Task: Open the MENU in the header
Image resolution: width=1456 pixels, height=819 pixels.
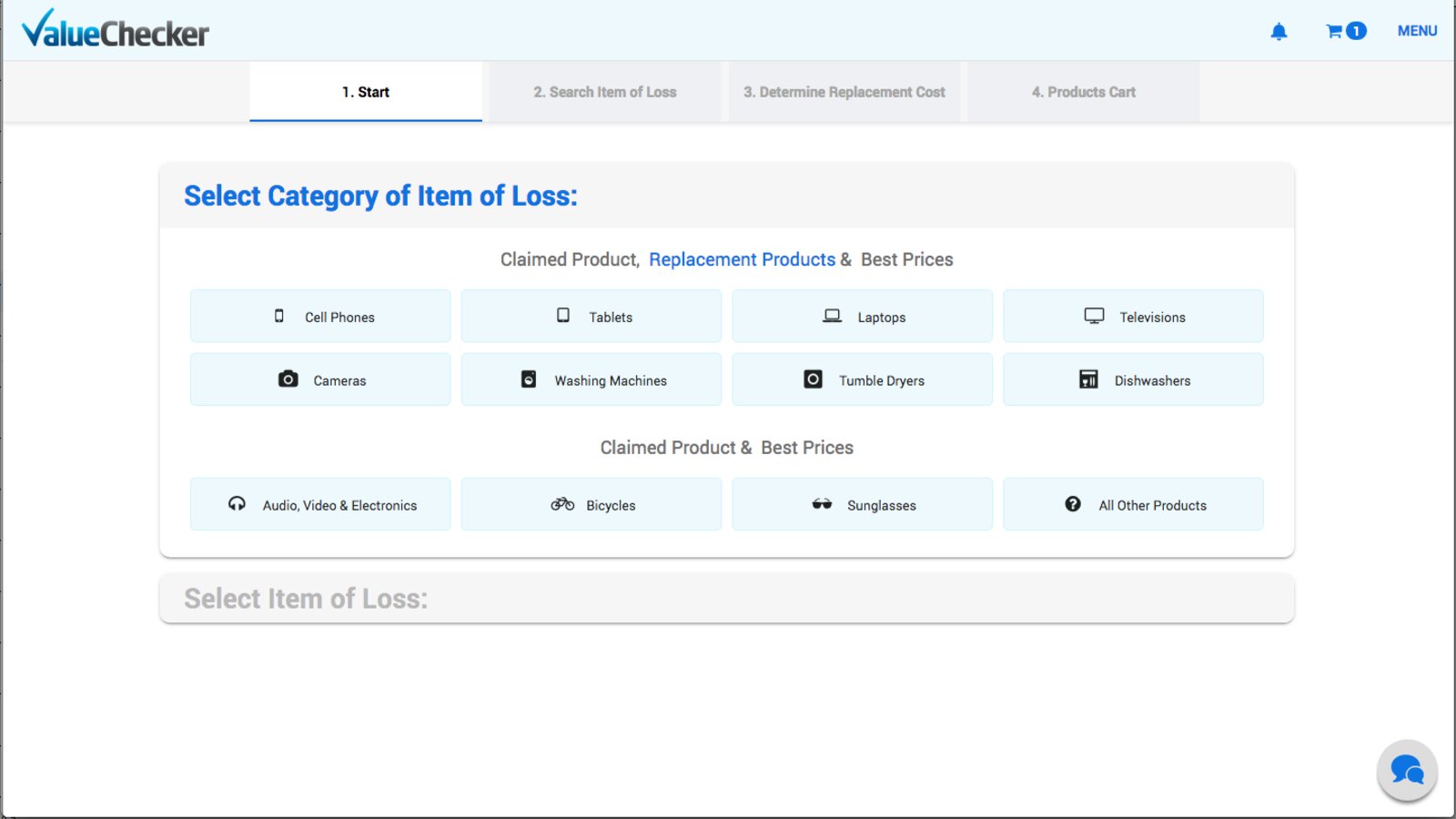Action: click(1417, 31)
